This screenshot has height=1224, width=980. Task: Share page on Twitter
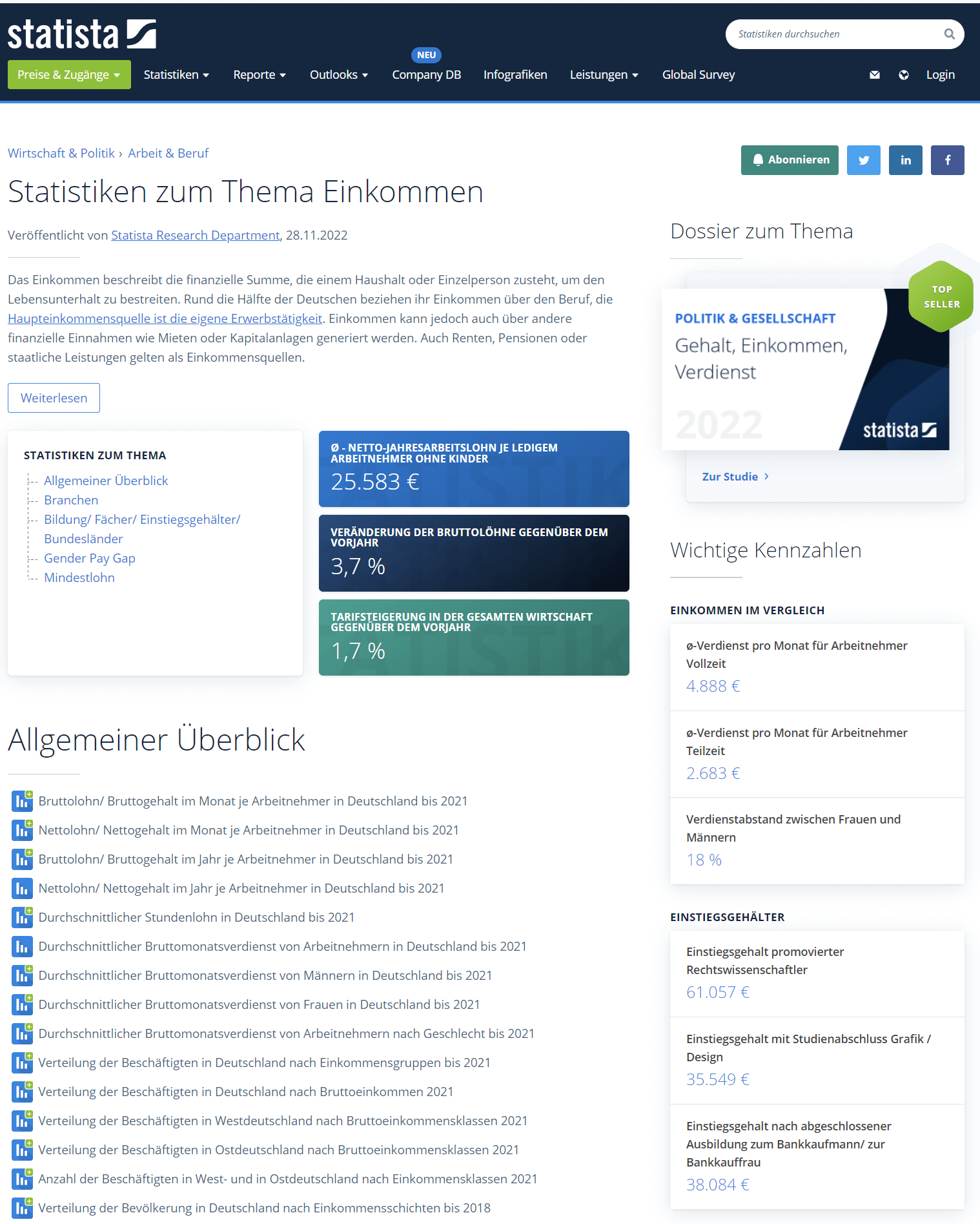pos(864,160)
